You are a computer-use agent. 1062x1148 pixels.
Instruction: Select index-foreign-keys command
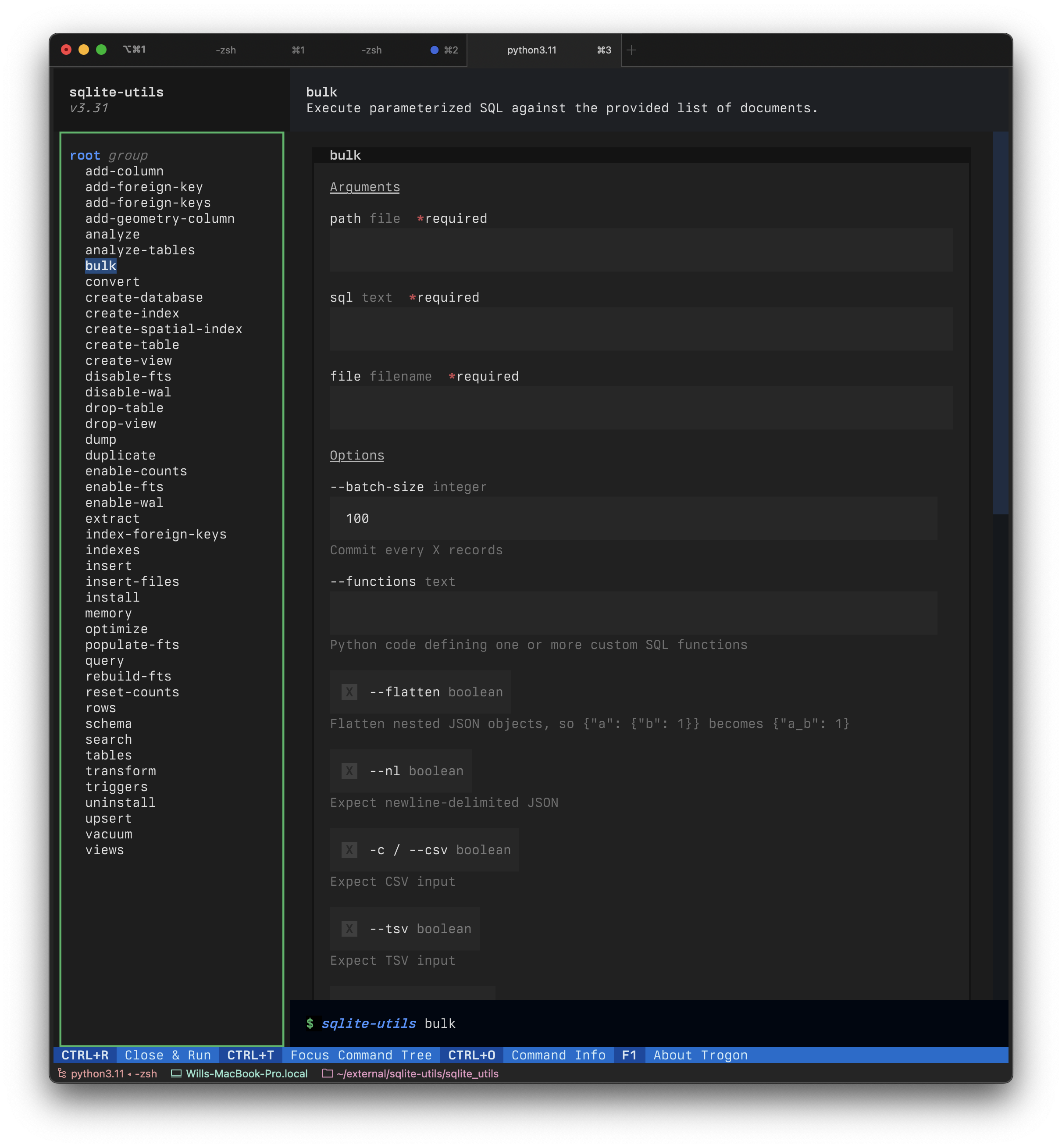[156, 535]
